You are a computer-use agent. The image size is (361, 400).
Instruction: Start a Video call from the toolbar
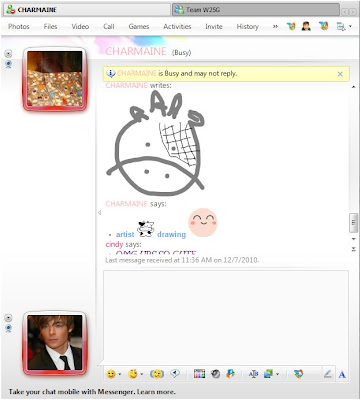tap(80, 27)
